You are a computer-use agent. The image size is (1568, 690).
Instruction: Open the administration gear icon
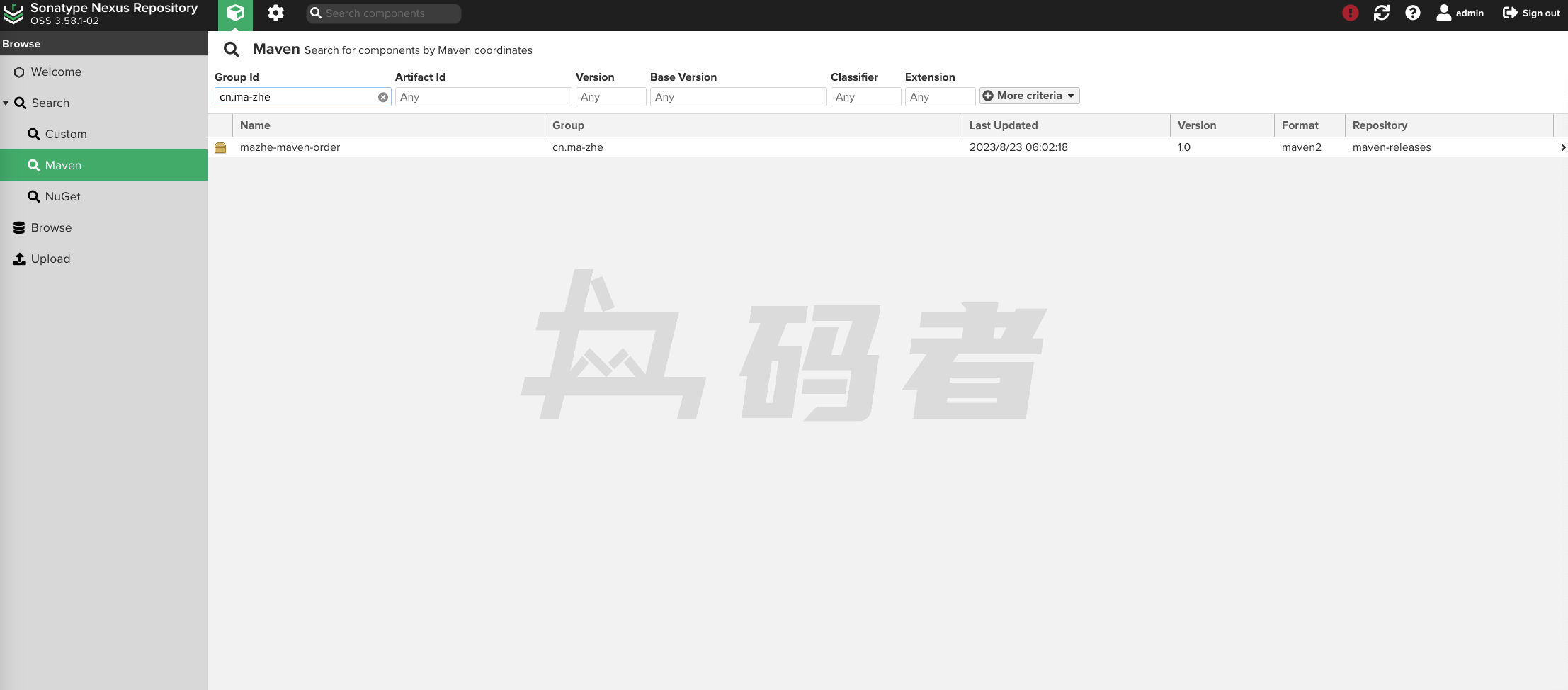(275, 13)
